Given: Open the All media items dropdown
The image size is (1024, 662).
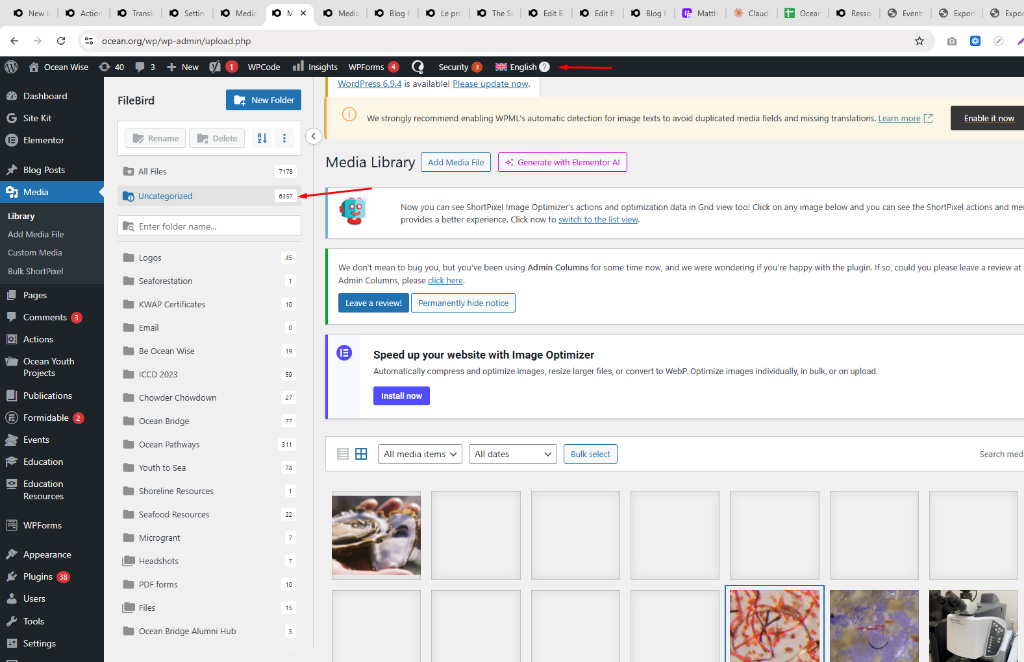Looking at the screenshot, I should point(420,454).
